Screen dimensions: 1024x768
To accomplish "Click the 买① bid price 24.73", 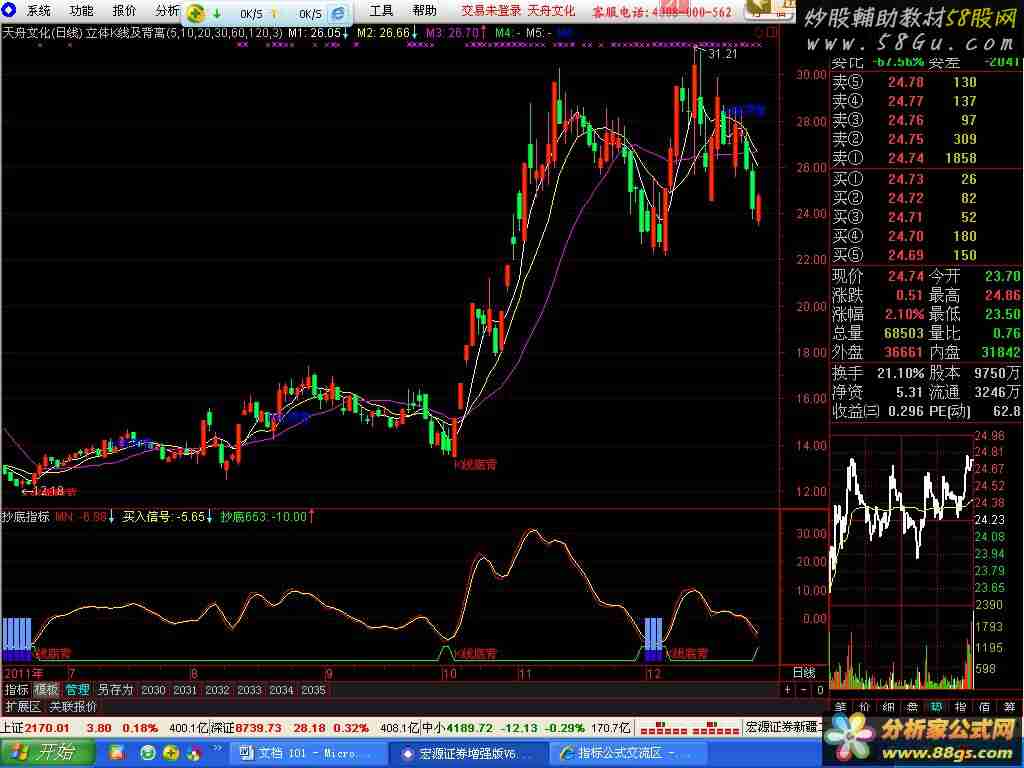I will click(x=906, y=179).
